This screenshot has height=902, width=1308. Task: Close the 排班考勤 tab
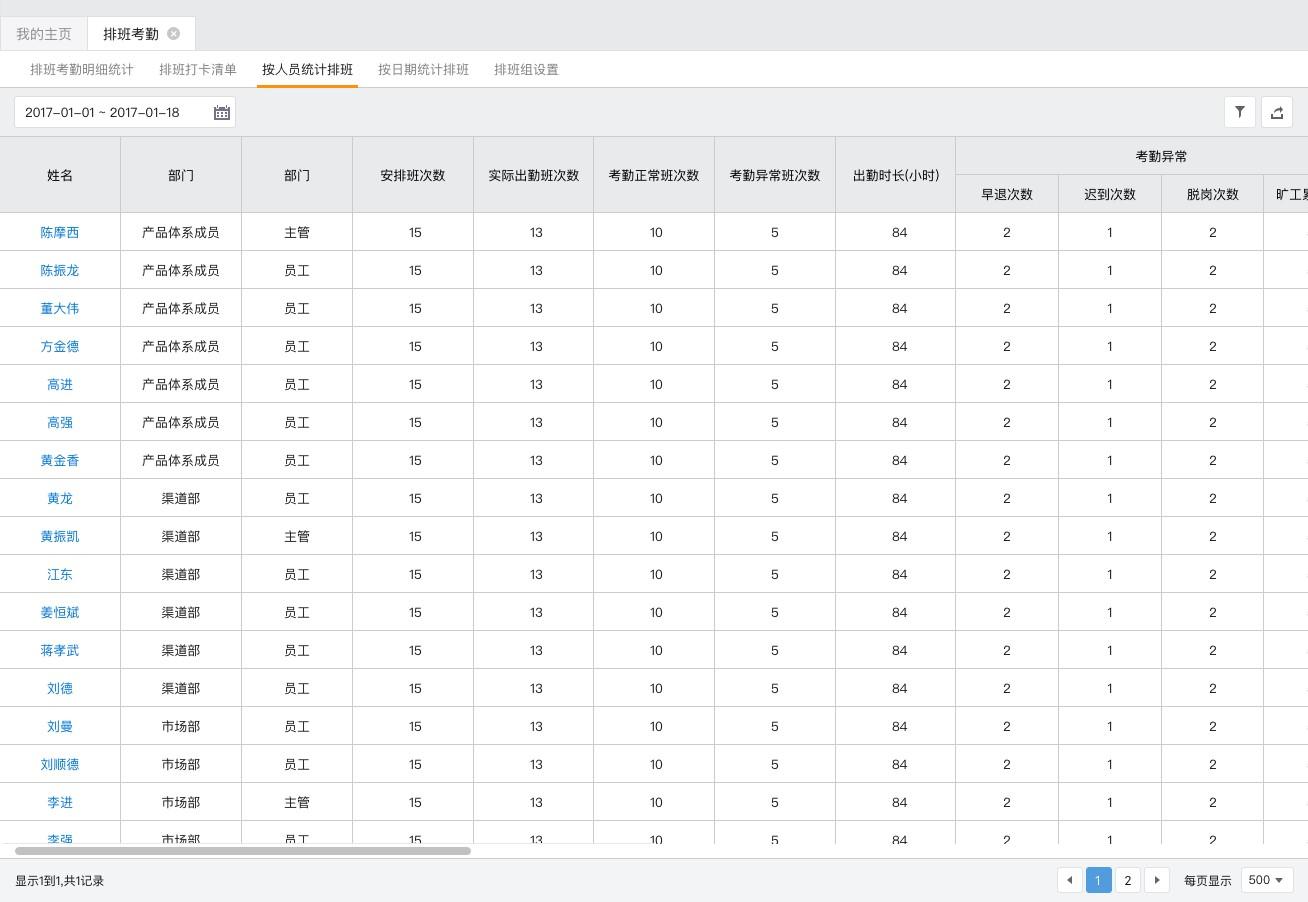coord(174,34)
